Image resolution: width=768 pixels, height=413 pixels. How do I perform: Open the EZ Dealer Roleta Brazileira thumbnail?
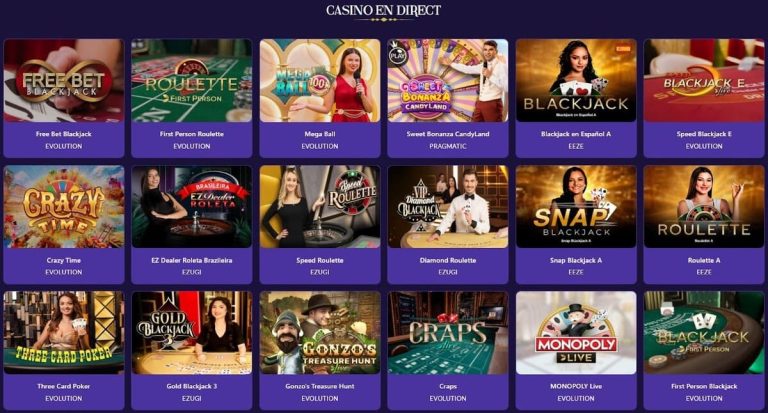pos(192,206)
